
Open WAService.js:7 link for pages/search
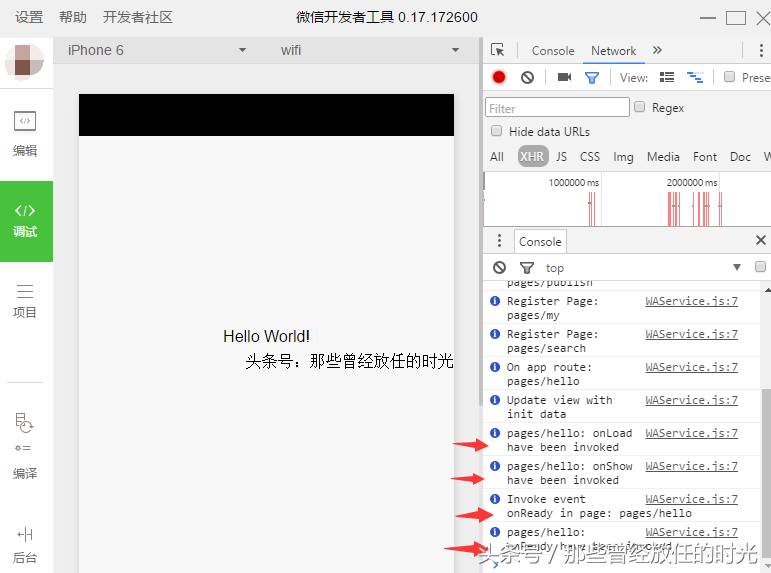point(691,334)
